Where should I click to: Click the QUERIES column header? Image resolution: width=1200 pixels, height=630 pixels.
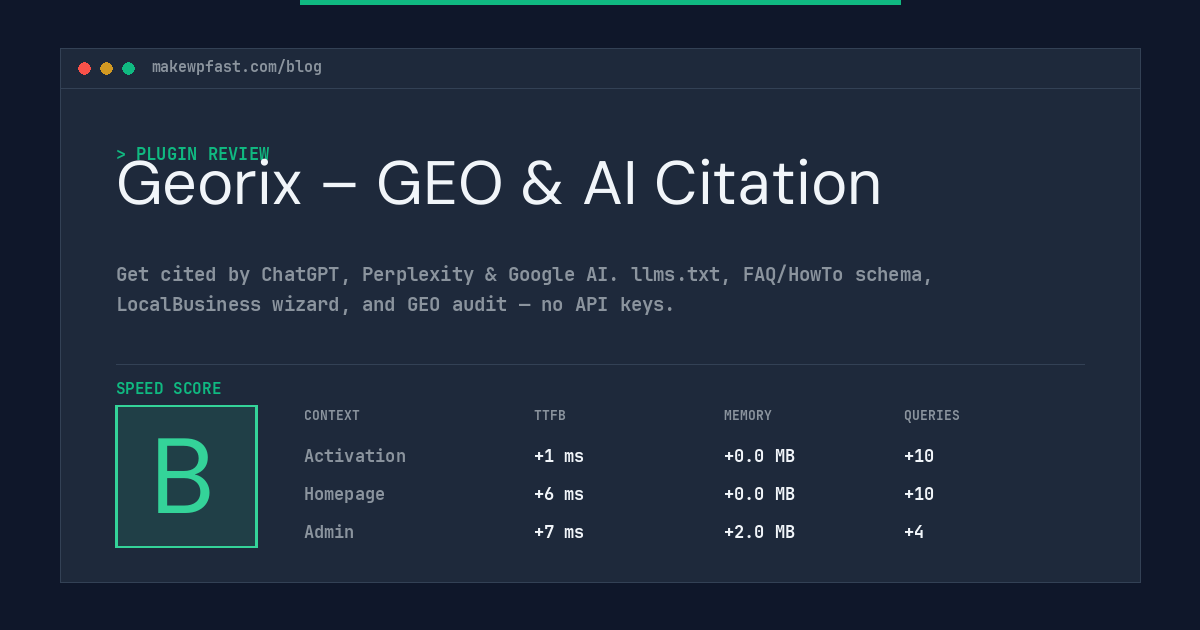coord(932,416)
